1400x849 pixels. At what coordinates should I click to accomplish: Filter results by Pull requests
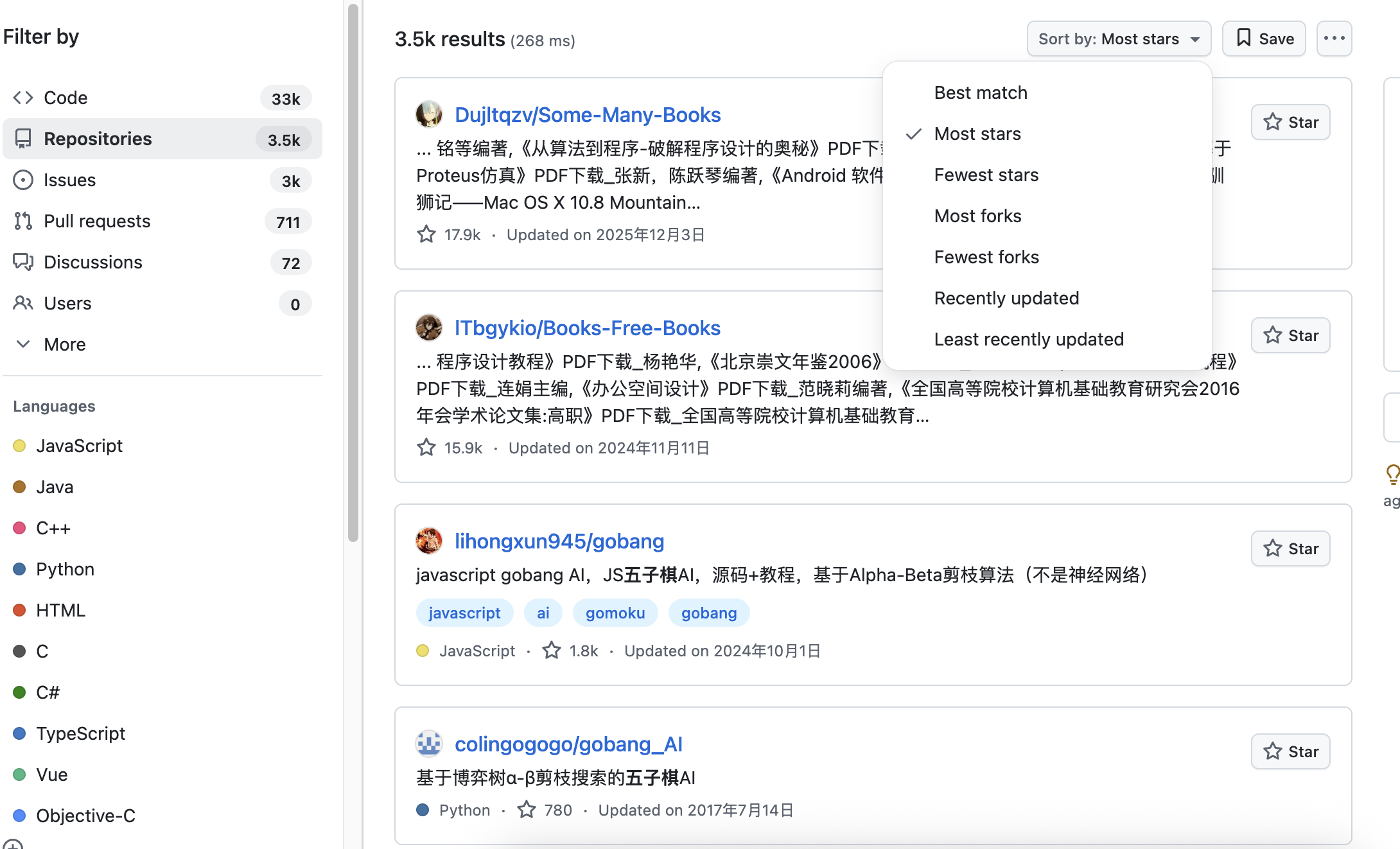[x=162, y=221]
